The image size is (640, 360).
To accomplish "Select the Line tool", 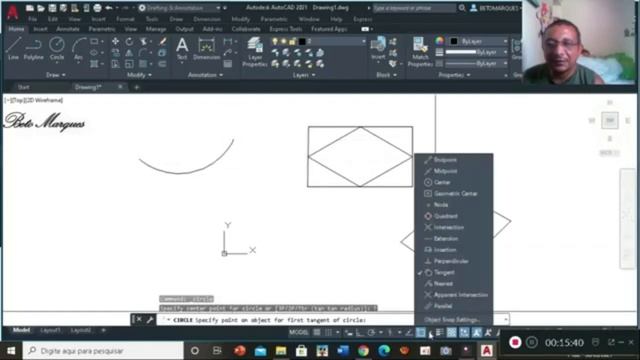I will (x=13, y=48).
